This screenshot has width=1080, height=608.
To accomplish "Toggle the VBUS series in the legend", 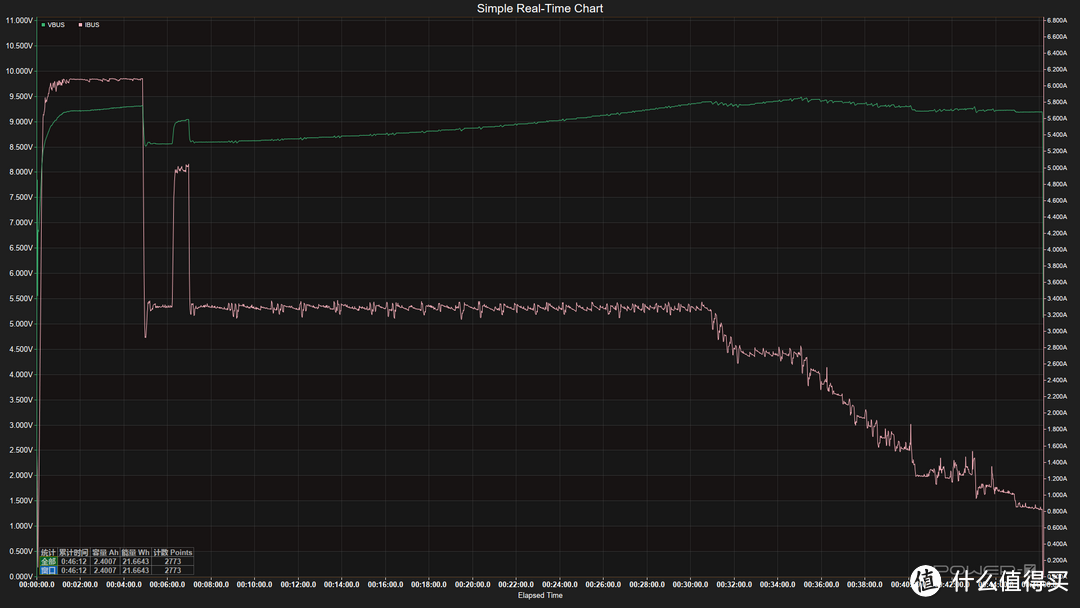I will tap(53, 25).
